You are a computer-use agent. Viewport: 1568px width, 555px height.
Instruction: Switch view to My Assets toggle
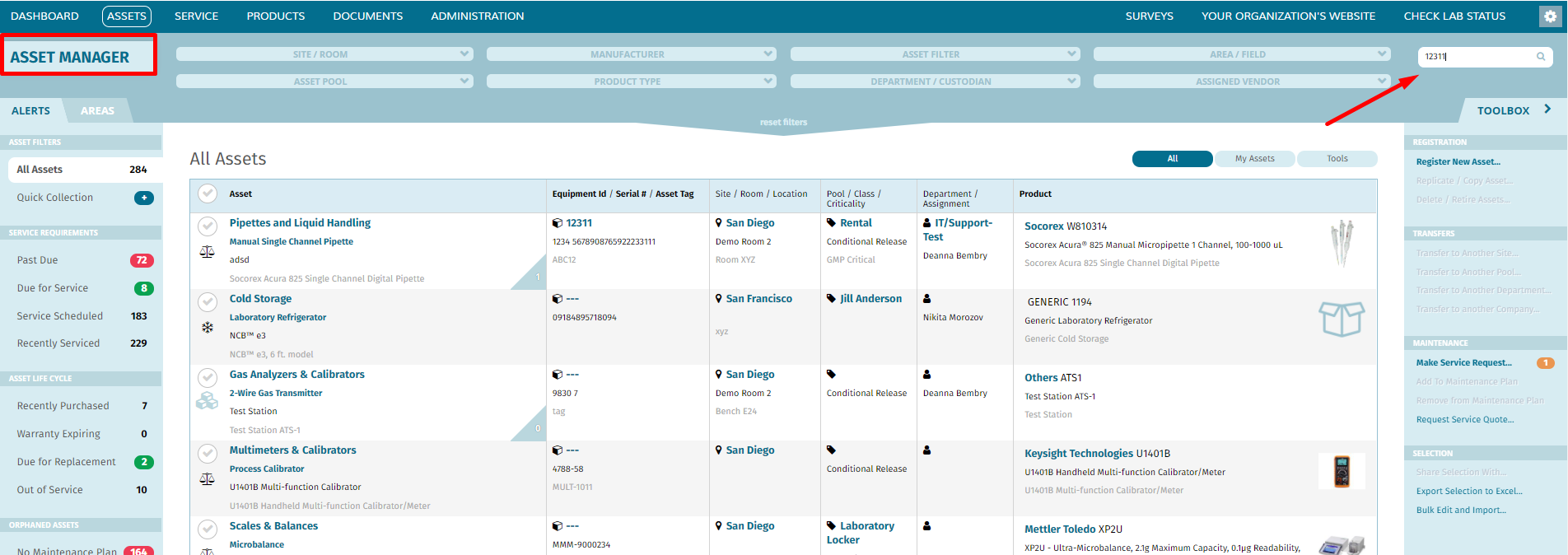coord(1254,159)
